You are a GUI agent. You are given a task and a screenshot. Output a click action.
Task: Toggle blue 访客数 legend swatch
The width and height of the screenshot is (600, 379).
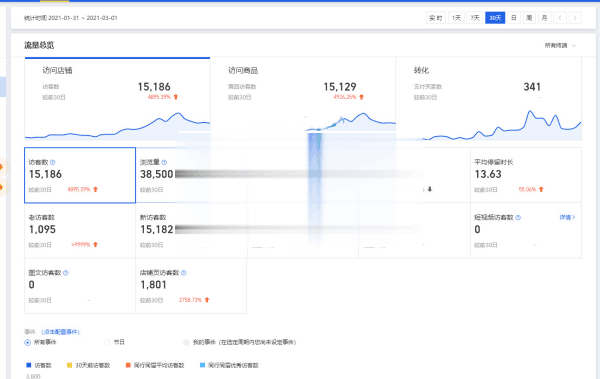click(28, 365)
